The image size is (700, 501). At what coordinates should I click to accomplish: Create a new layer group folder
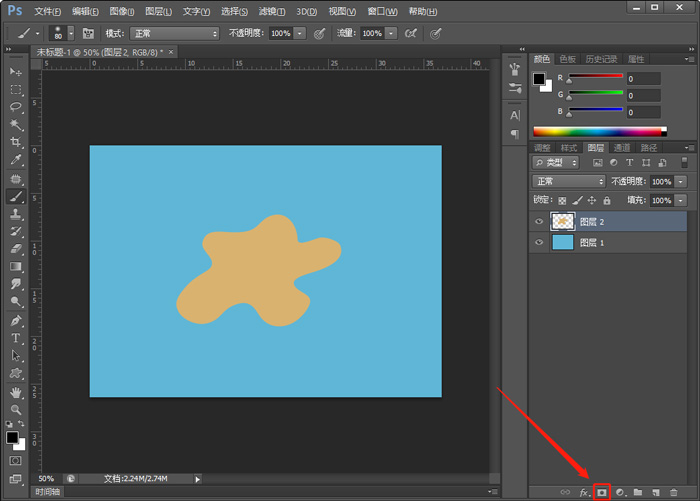(638, 492)
